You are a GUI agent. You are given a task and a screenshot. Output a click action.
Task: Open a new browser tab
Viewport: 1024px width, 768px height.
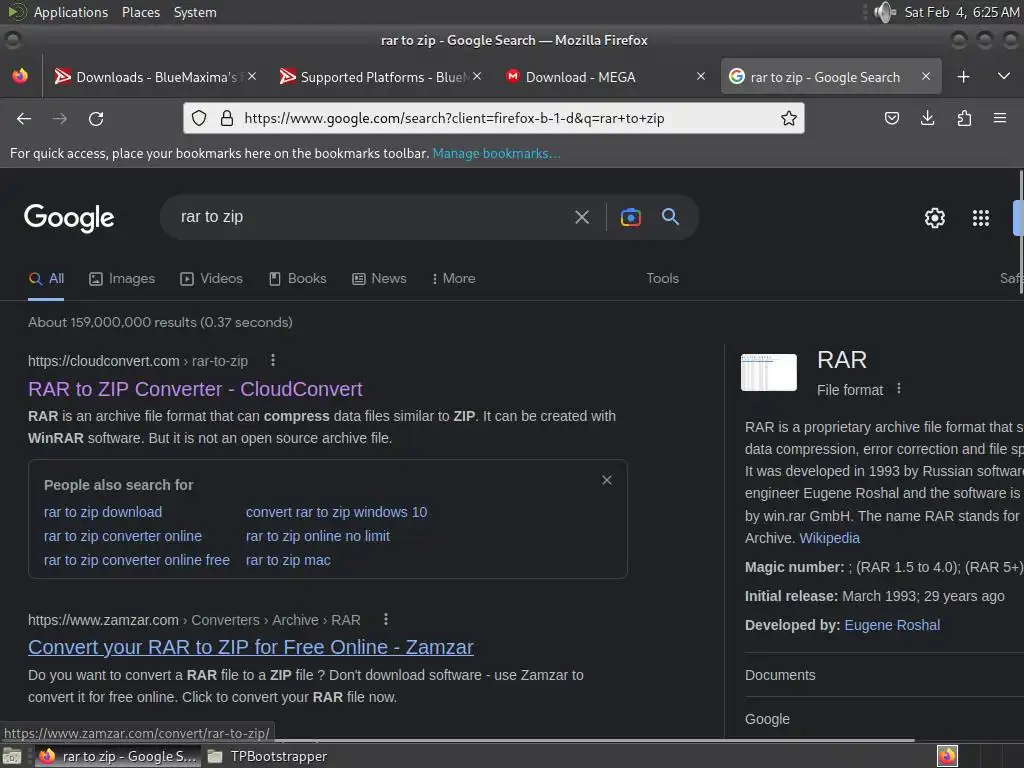point(963,77)
